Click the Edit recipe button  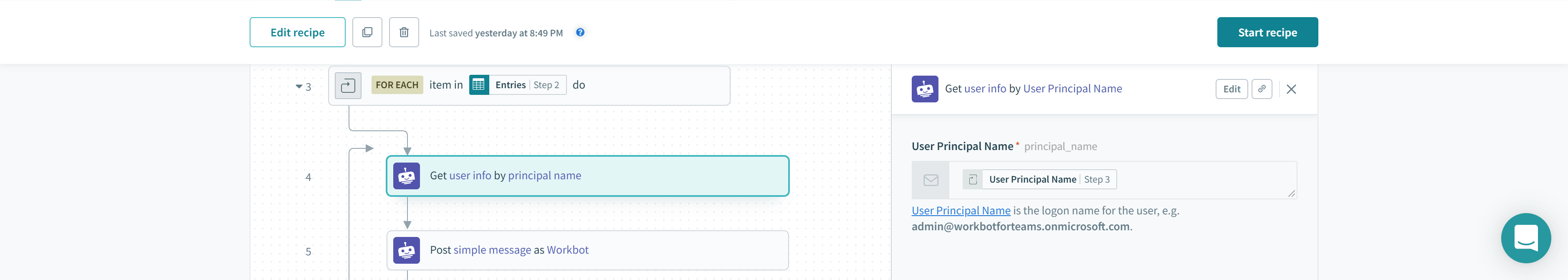click(297, 32)
